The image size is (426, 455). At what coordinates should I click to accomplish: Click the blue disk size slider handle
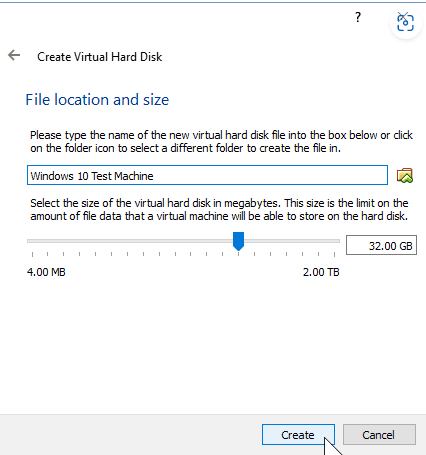click(x=238, y=241)
